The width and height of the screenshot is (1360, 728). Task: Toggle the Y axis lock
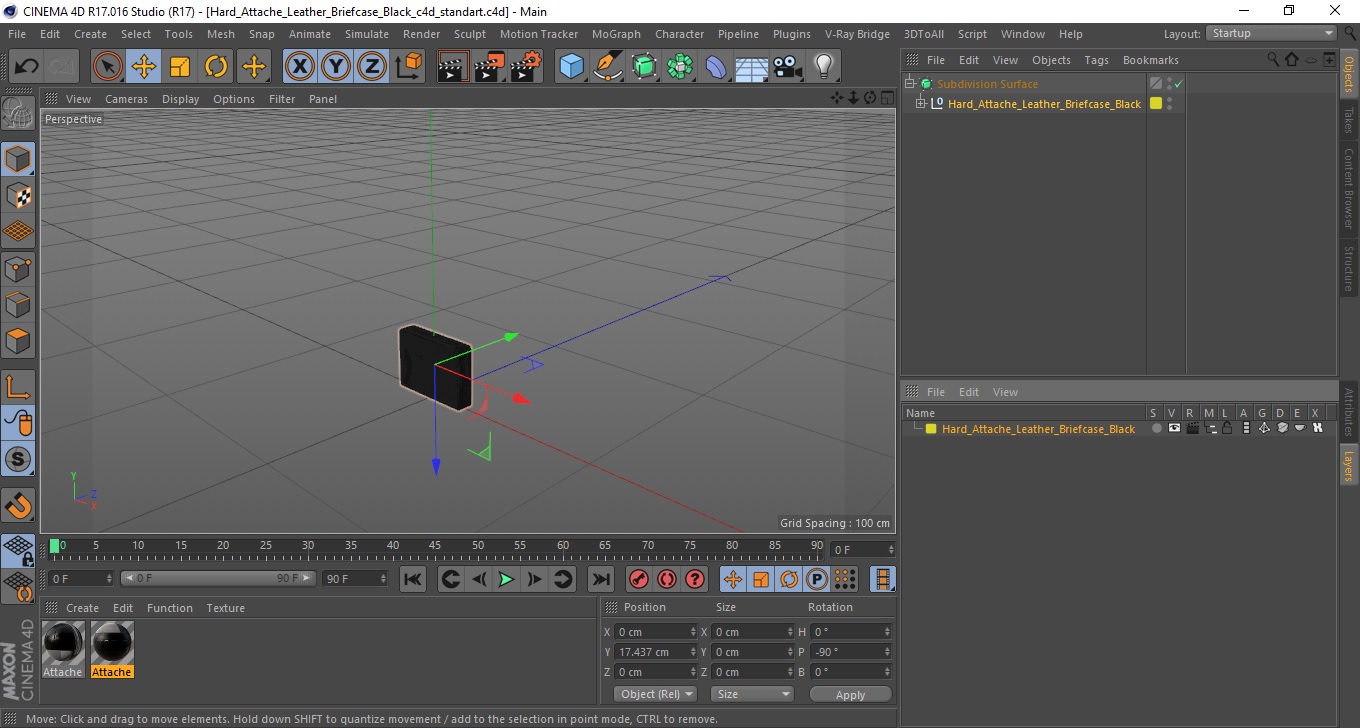336,67
